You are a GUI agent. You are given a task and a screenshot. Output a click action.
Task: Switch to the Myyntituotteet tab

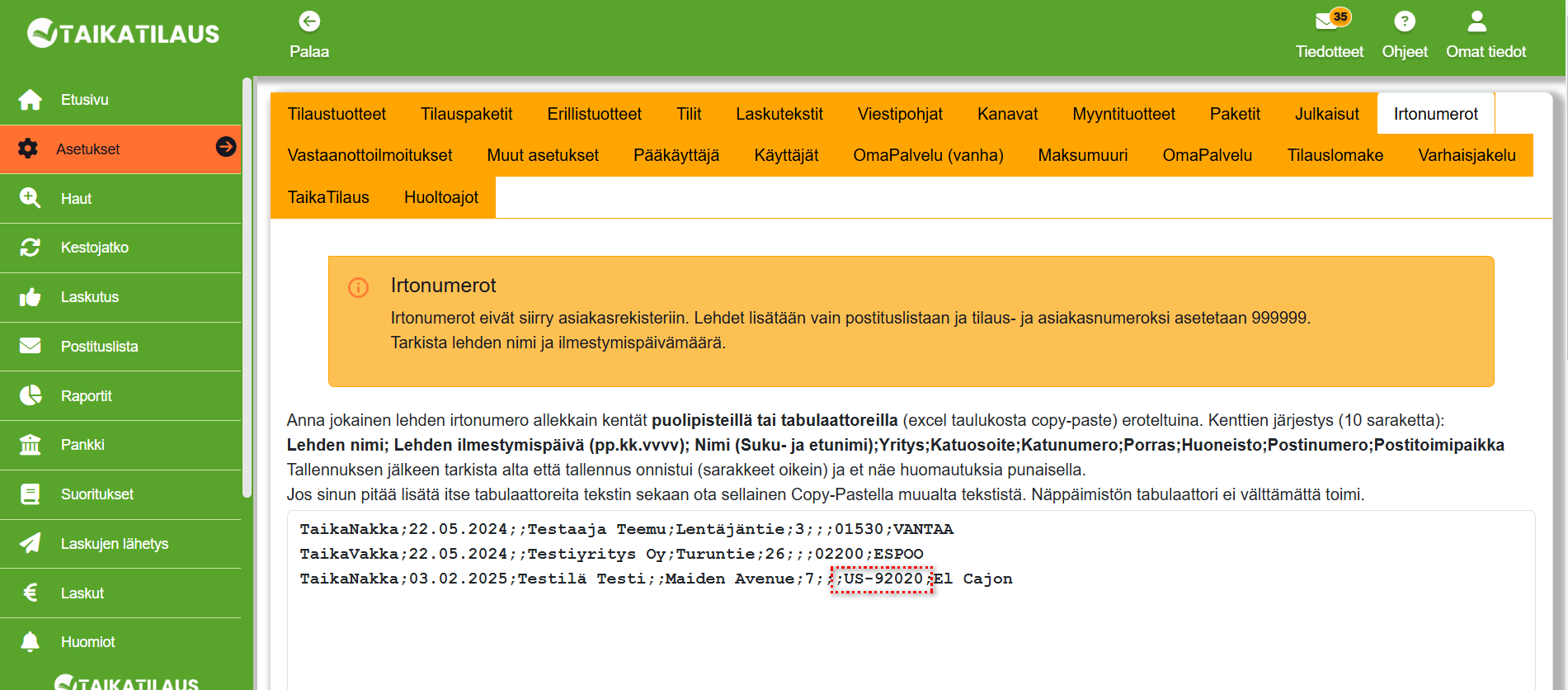(x=1123, y=114)
